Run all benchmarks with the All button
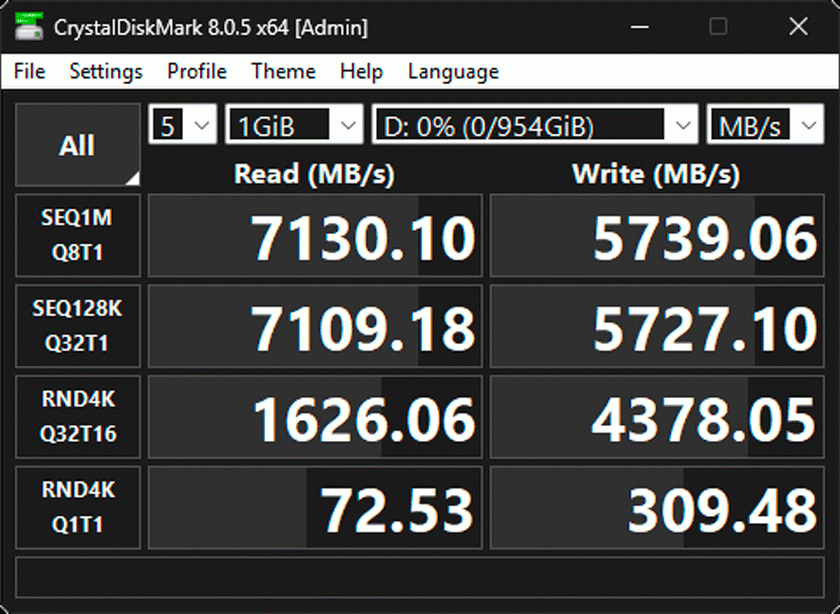This screenshot has width=840, height=614. [x=78, y=145]
